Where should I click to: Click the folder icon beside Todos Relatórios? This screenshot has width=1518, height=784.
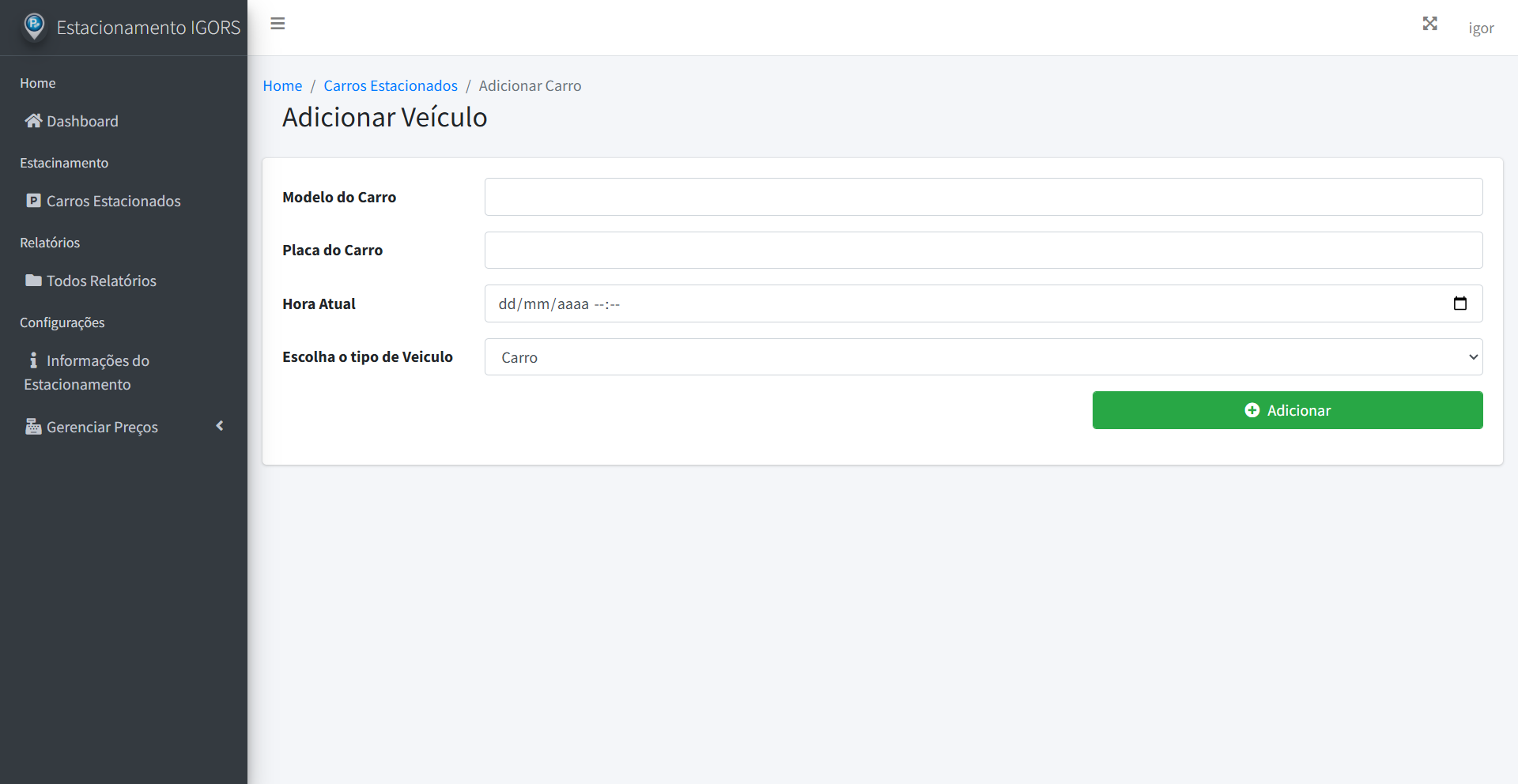coord(33,281)
